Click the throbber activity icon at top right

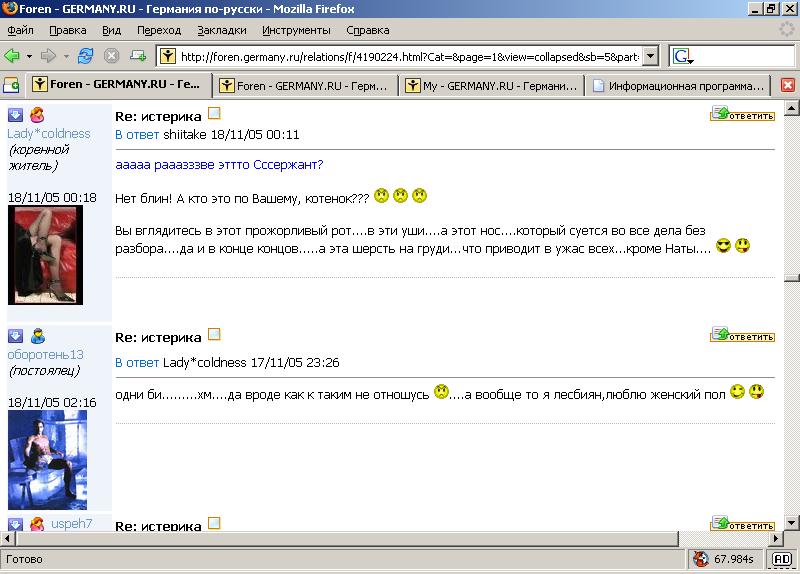[x=786, y=30]
